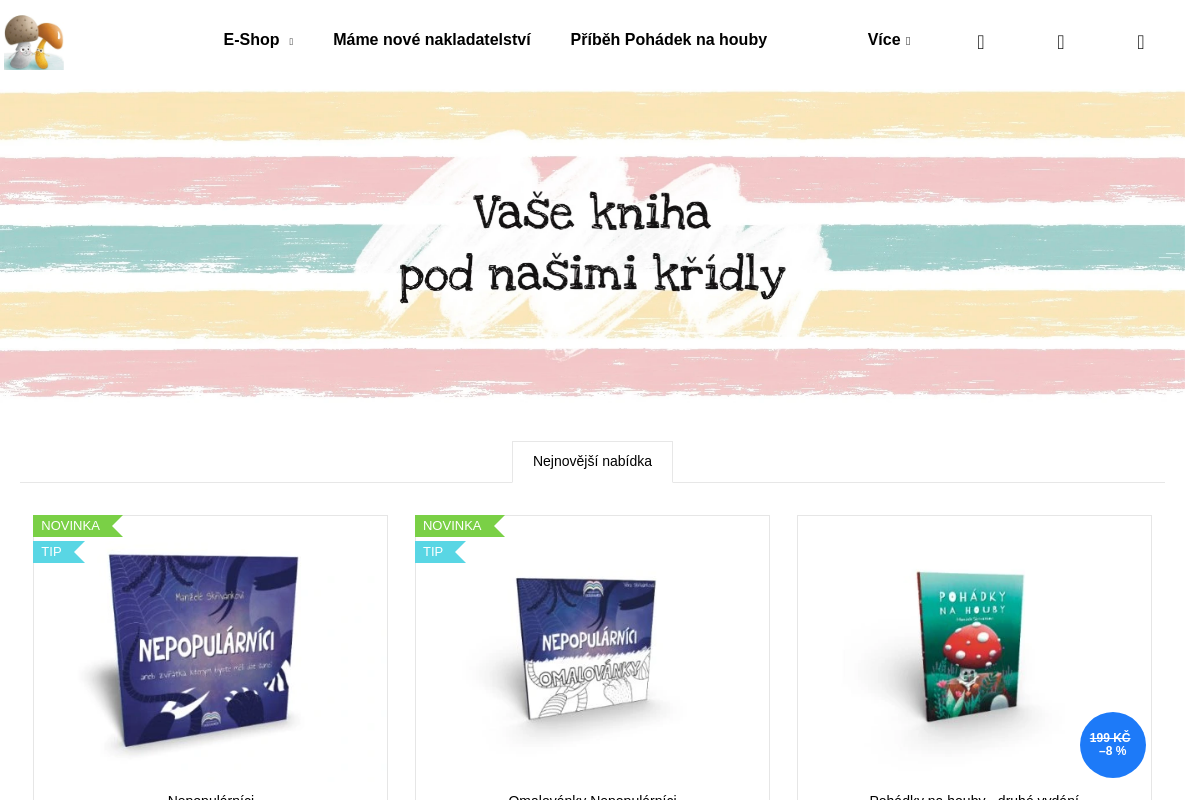This screenshot has height=800, width=1200.
Task: Open the Omalovánky Nepopulárníci title link
Action: click(x=592, y=797)
